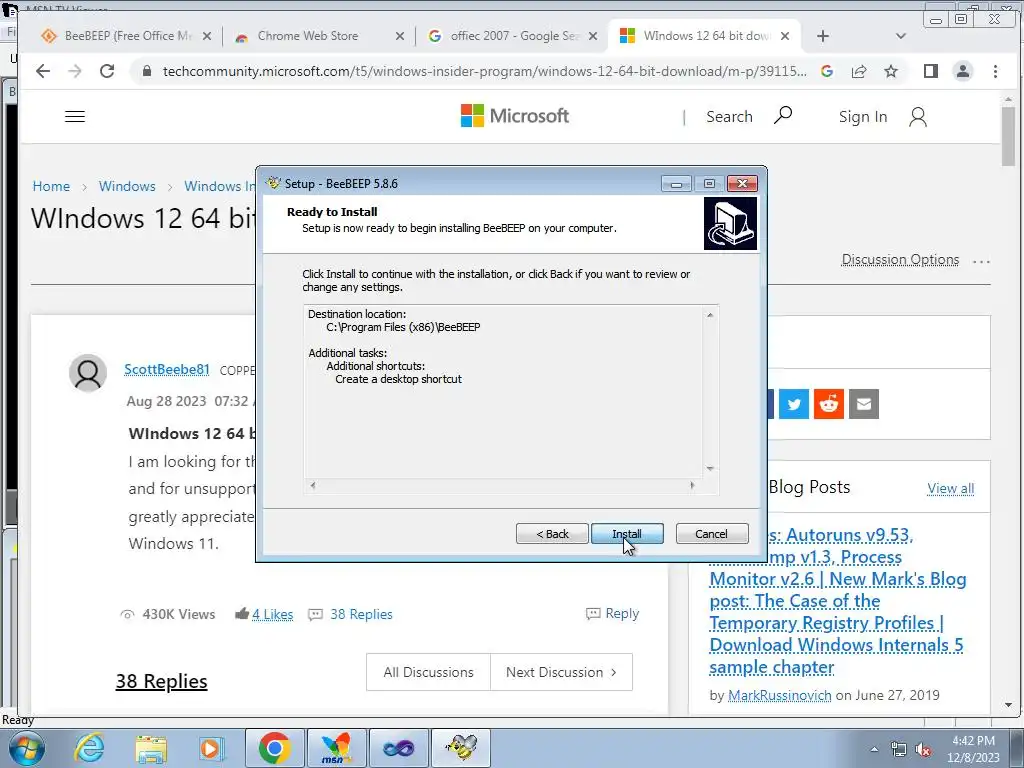The height and width of the screenshot is (768, 1024).
Task: Go forward in Chrome
Action: pyautogui.click(x=75, y=71)
